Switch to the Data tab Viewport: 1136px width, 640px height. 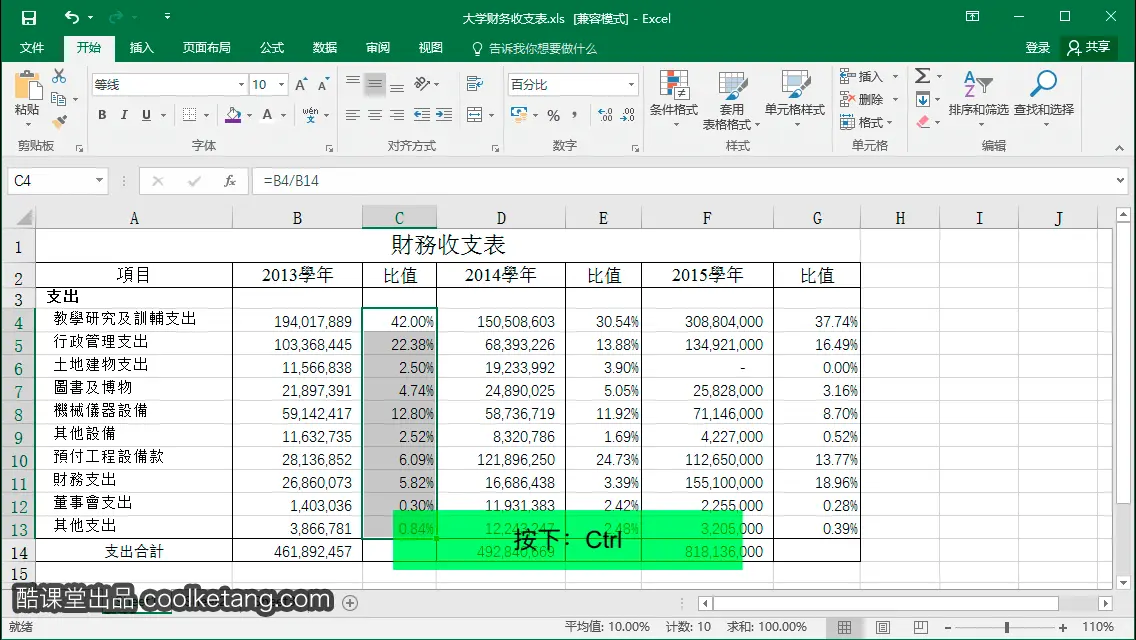pyautogui.click(x=325, y=48)
